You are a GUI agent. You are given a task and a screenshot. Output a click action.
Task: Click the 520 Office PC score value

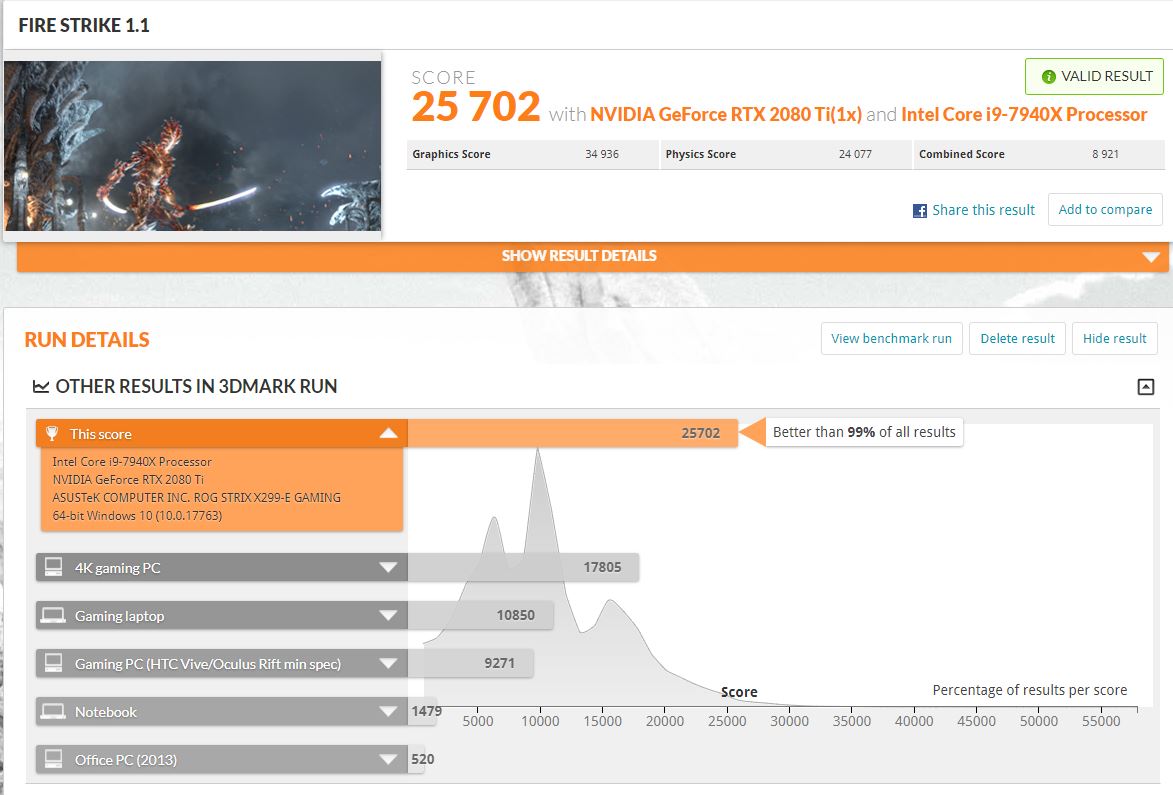423,759
